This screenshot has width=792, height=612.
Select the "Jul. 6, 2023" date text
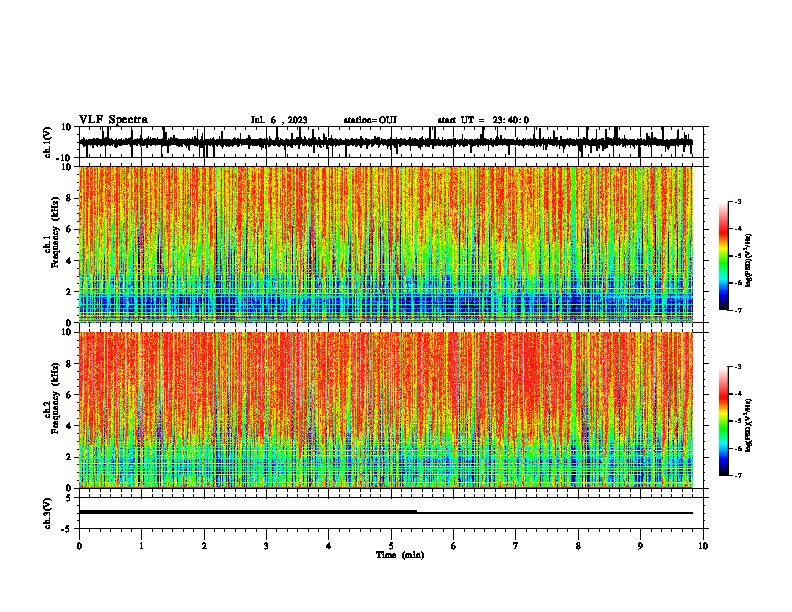[x=279, y=120]
